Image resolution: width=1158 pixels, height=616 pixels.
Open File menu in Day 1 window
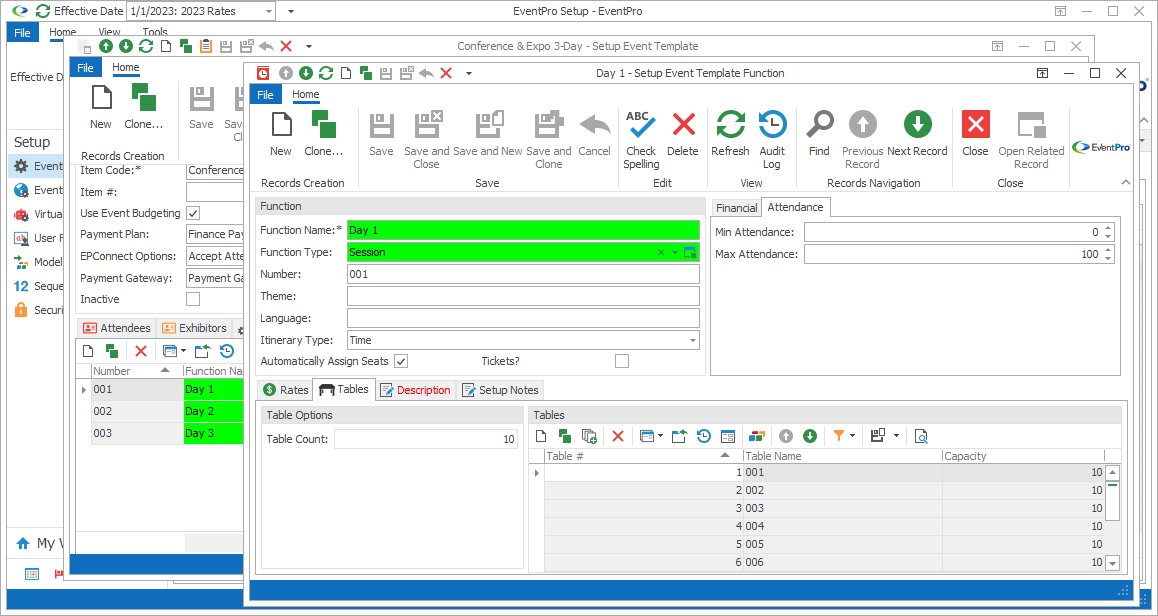click(265, 95)
